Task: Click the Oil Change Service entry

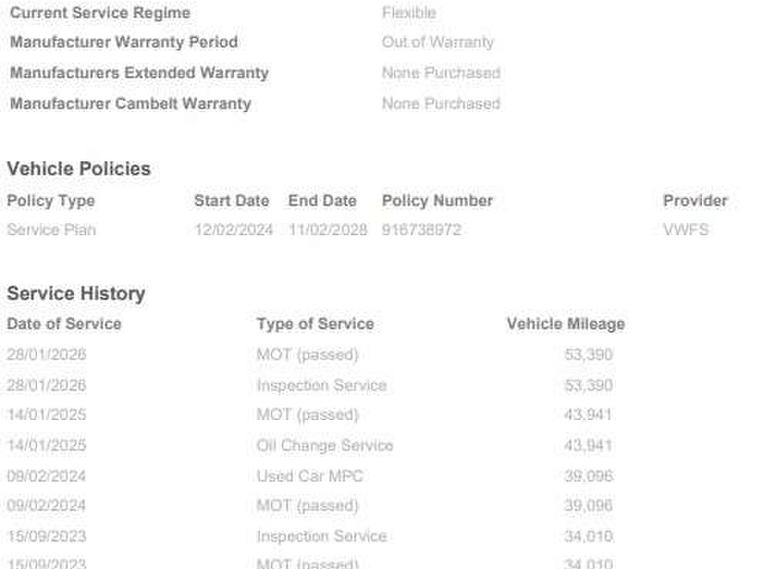Action: tap(324, 446)
